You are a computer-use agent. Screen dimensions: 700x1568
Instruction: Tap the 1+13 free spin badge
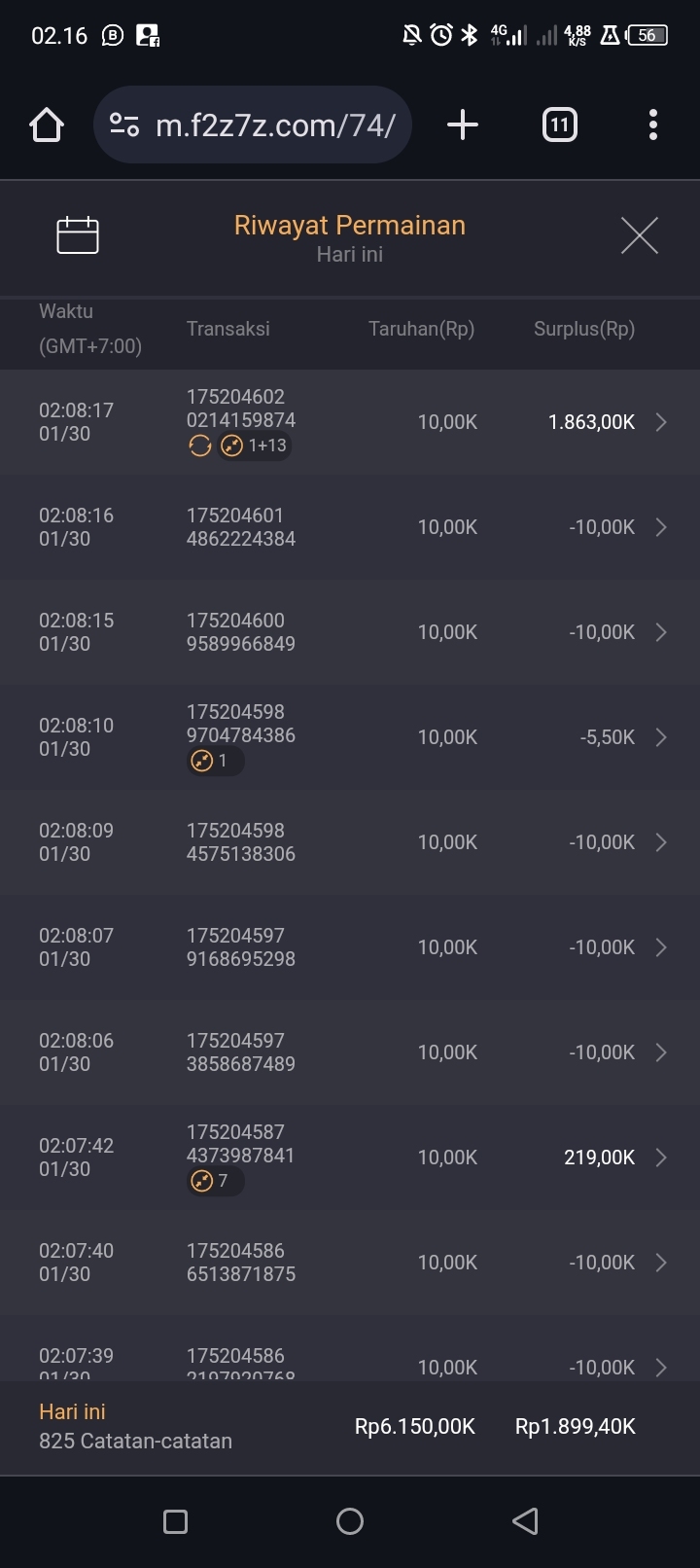click(255, 445)
